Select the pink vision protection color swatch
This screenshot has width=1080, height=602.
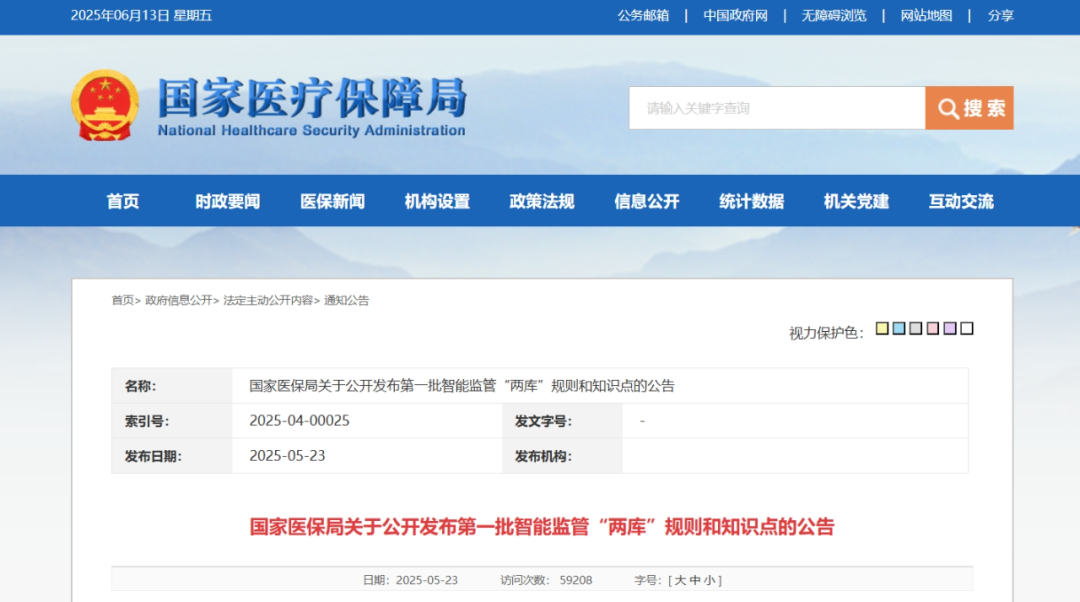[932, 327]
